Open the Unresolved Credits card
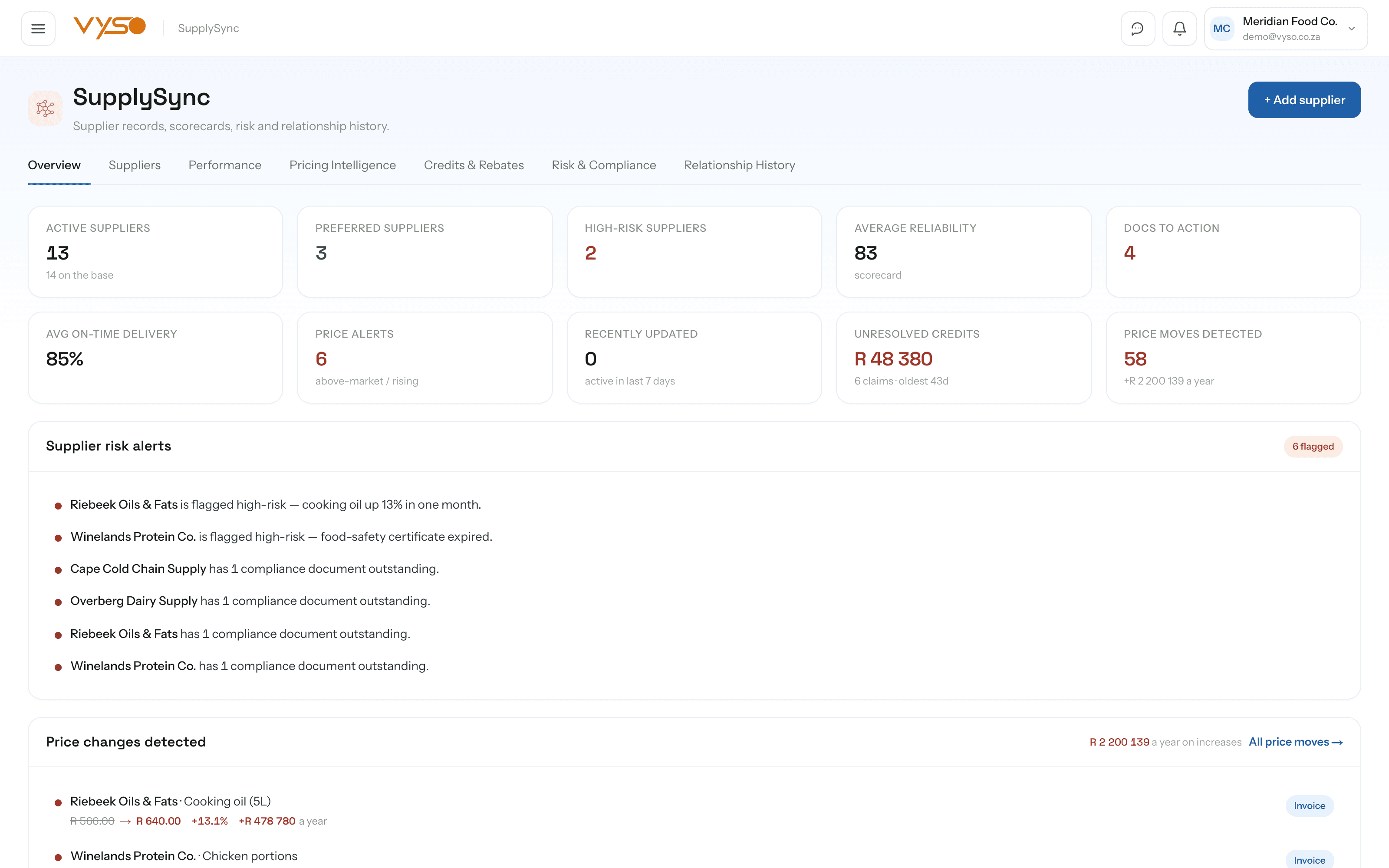Screen dimensions: 1389x868 (964, 357)
